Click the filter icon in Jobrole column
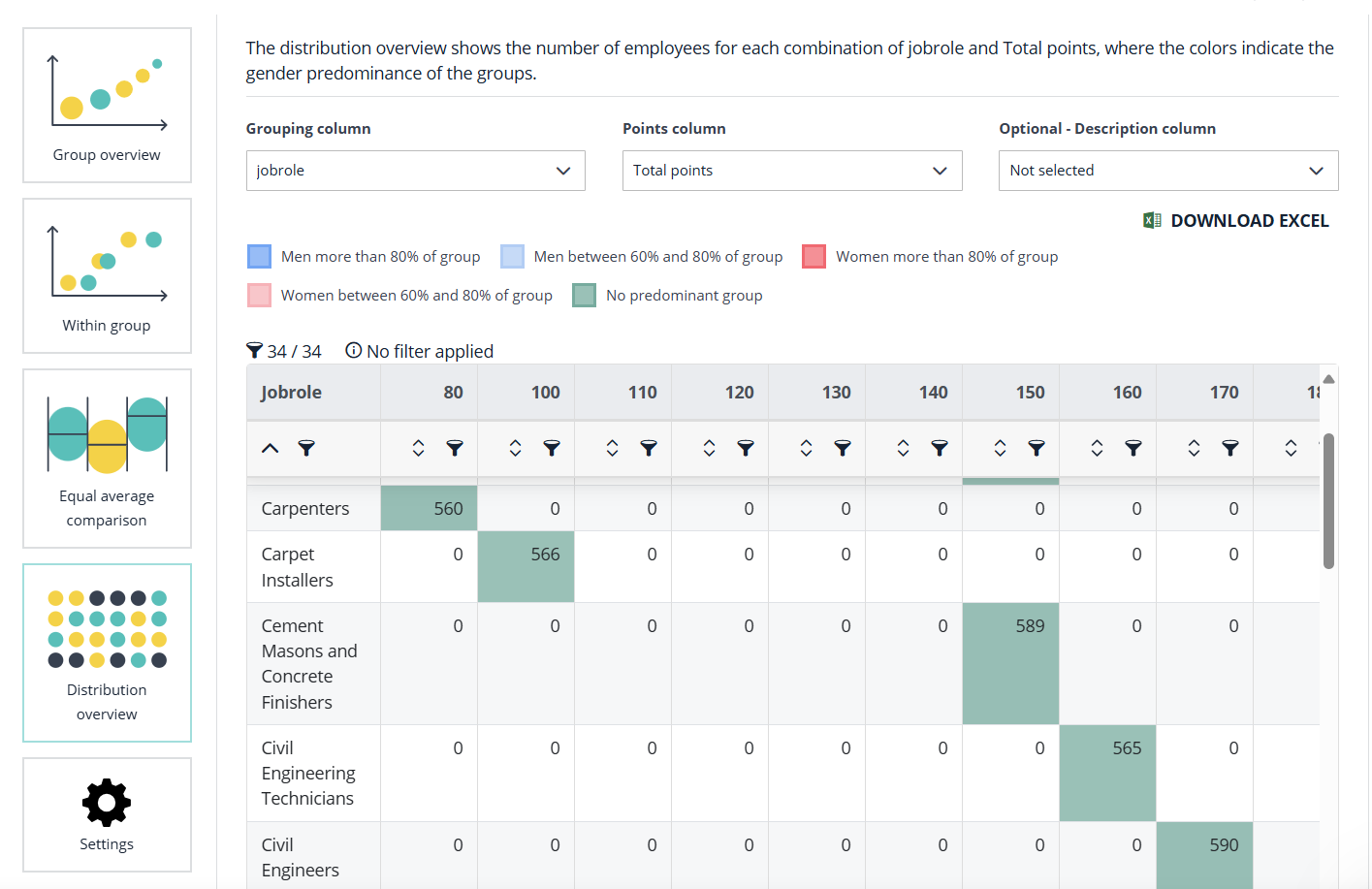This screenshot has height=889, width=1372. [x=306, y=448]
